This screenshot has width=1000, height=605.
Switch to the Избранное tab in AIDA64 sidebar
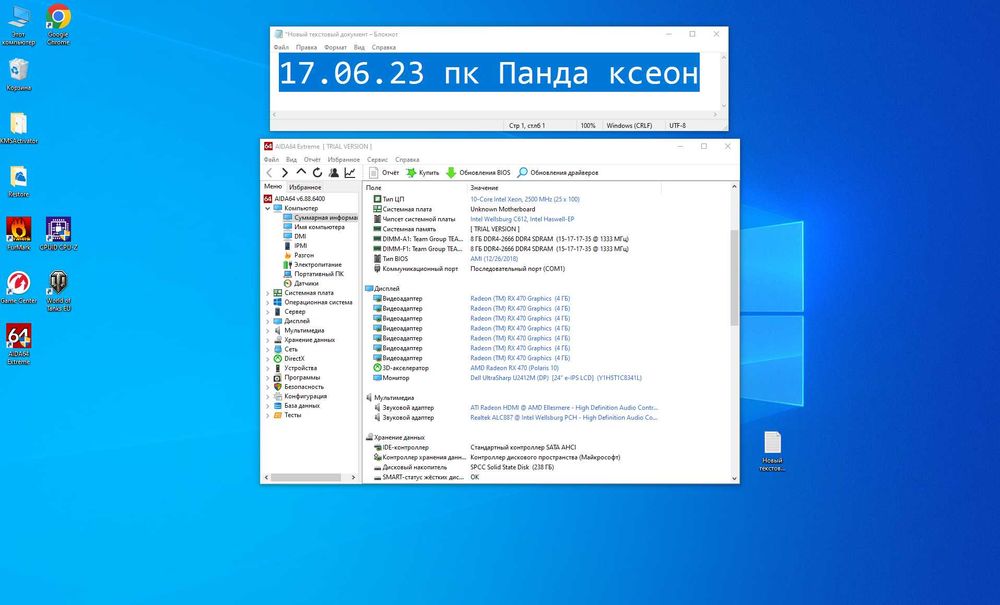pos(305,187)
